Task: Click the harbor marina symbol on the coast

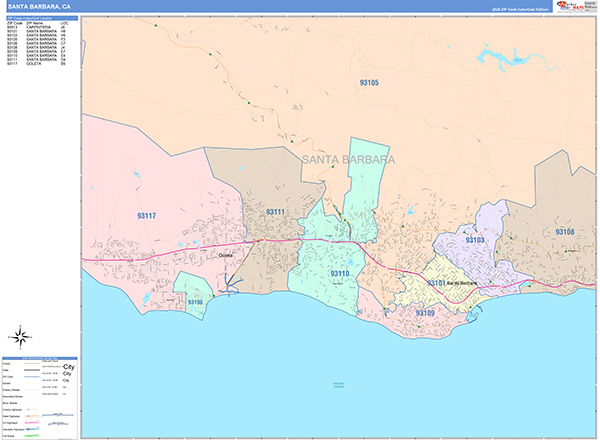Action: click(x=472, y=316)
